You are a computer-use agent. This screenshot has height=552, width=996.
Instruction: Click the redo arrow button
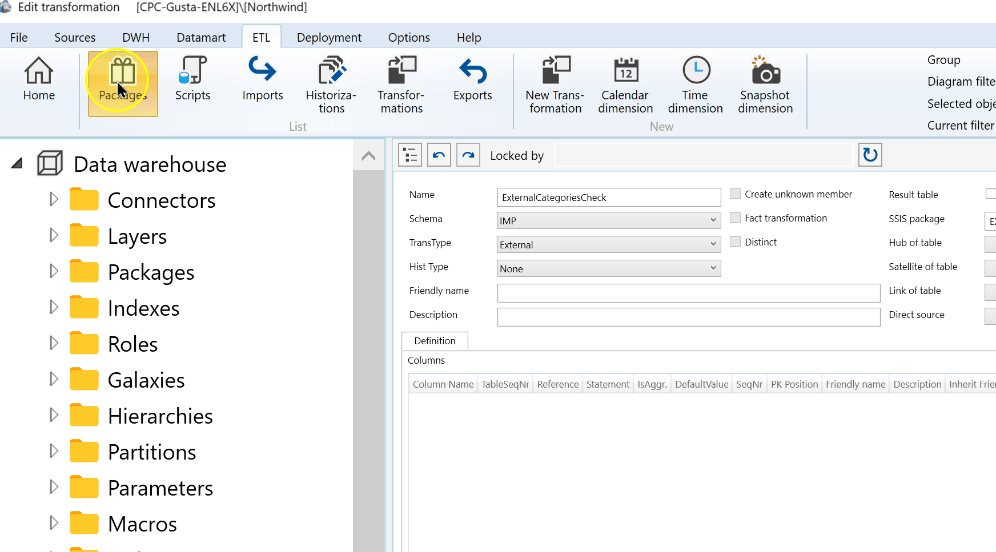tap(468, 155)
